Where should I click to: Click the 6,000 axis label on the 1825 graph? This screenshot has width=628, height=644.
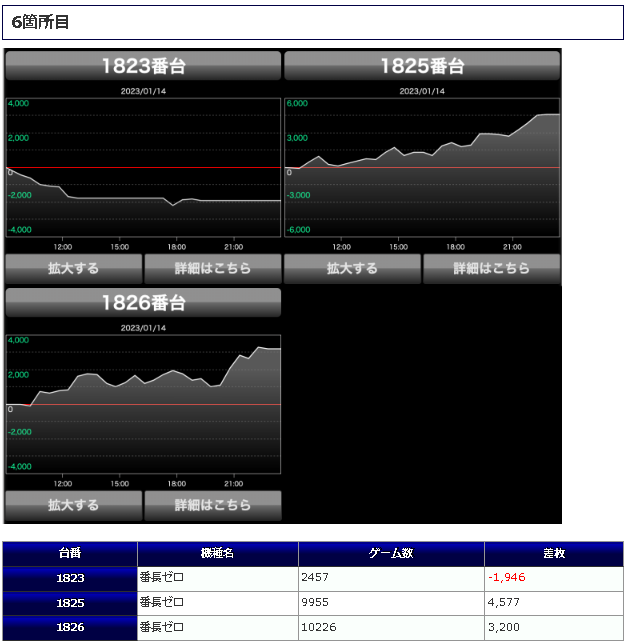tap(297, 104)
